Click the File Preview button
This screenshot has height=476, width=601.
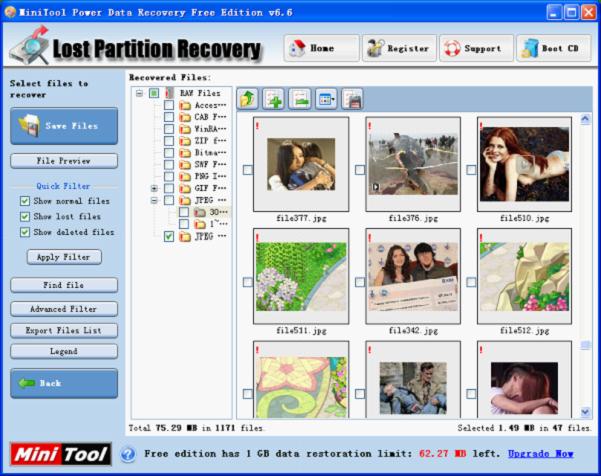click(64, 161)
